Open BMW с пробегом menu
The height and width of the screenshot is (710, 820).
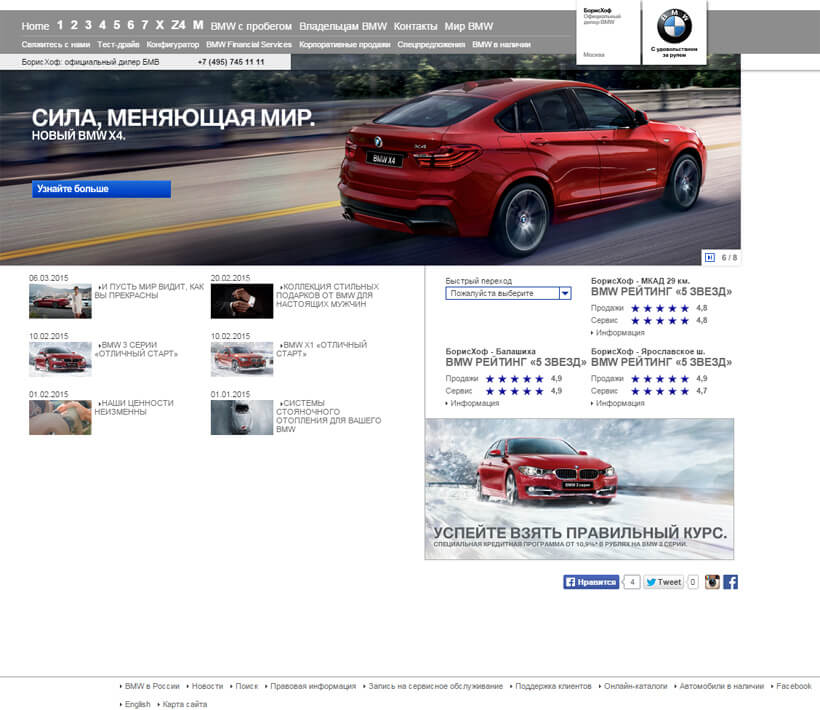click(x=251, y=26)
